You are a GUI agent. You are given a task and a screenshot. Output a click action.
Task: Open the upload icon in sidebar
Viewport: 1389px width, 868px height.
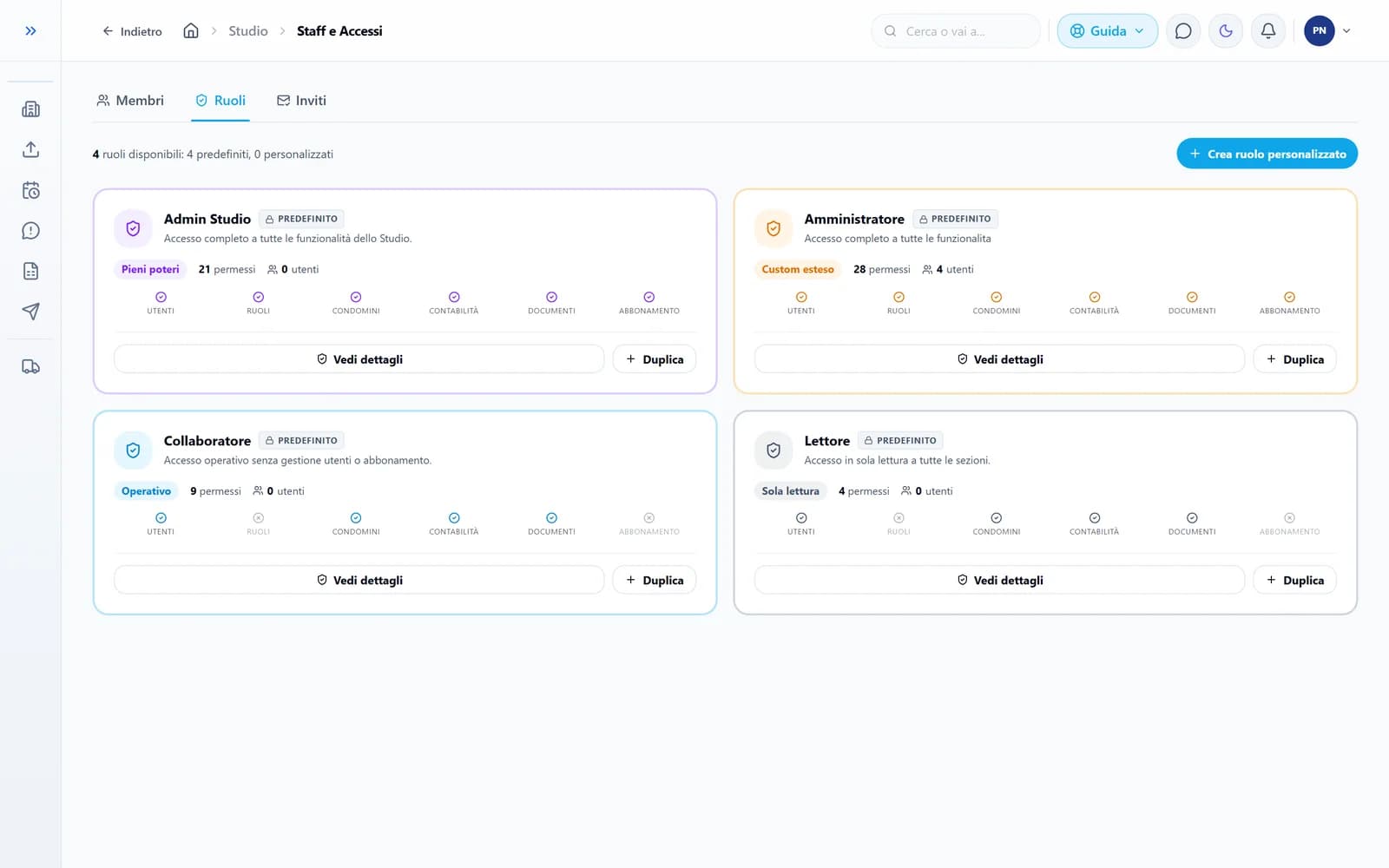click(x=30, y=149)
